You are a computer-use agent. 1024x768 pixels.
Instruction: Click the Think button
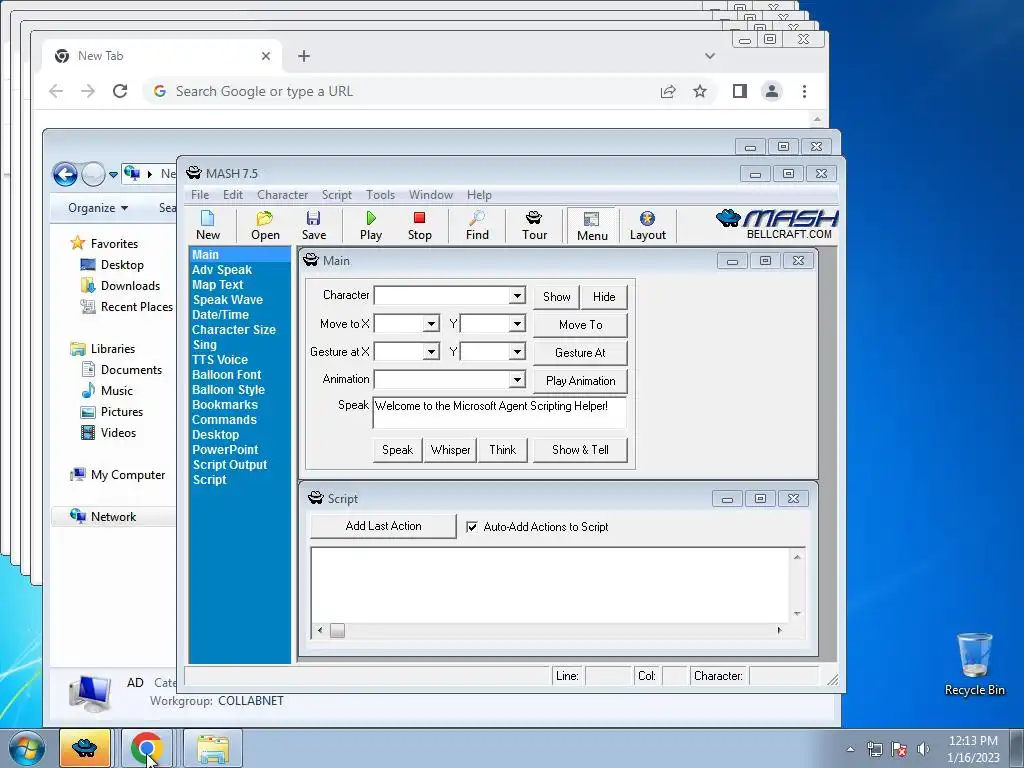502,450
